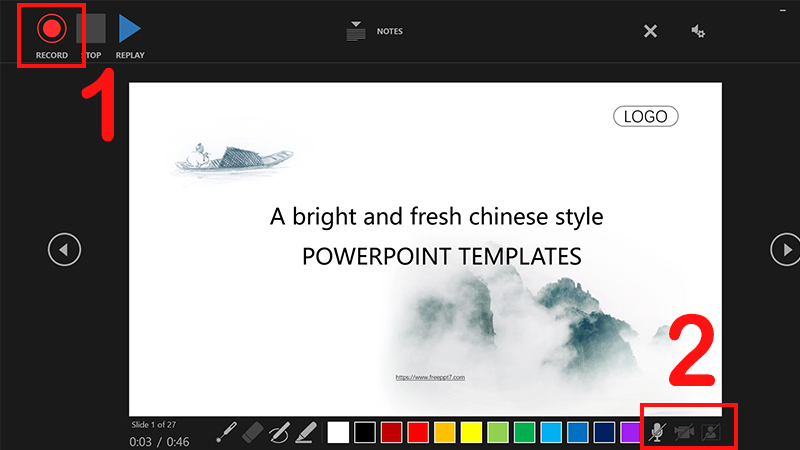
Task: Click the 'Slide 1 of 27' indicator
Action: point(154,424)
